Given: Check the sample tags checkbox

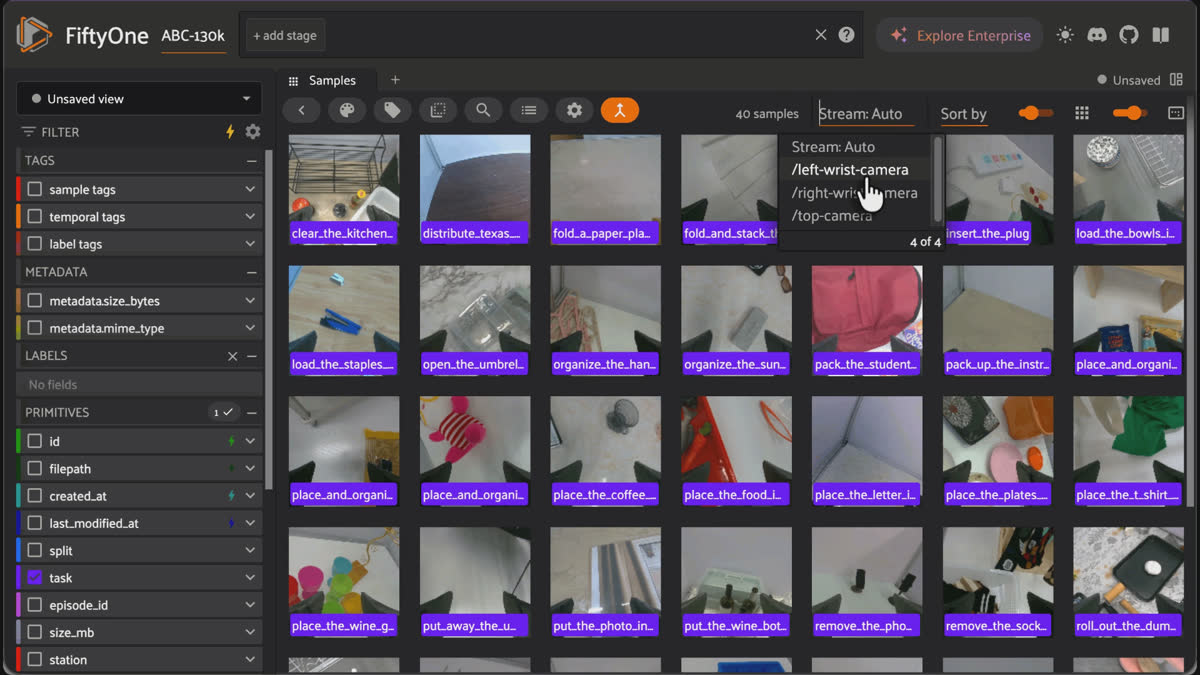Looking at the screenshot, I should [35, 189].
